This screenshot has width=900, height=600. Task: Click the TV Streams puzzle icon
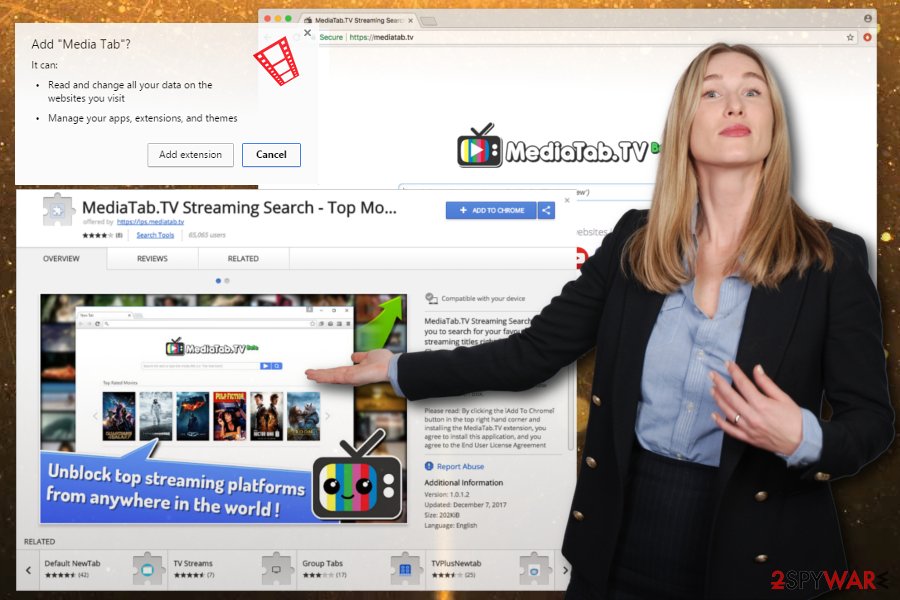coord(277,569)
